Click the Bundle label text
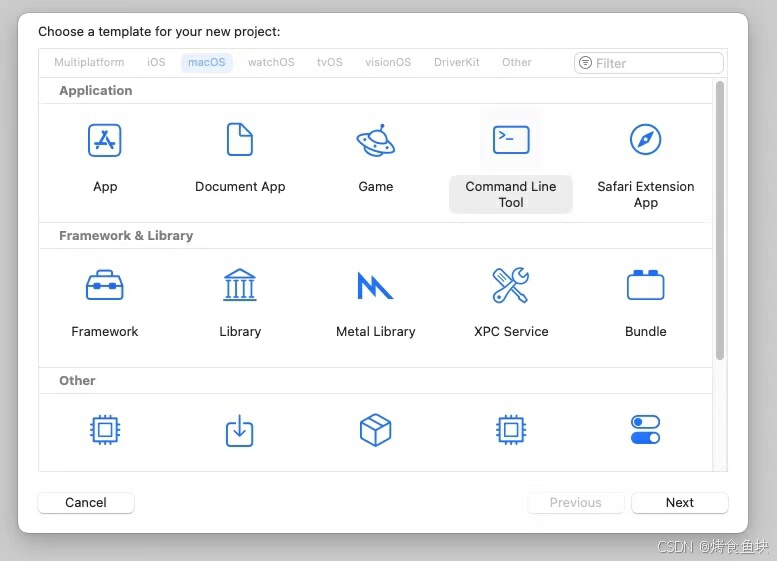777x561 pixels. click(x=645, y=332)
